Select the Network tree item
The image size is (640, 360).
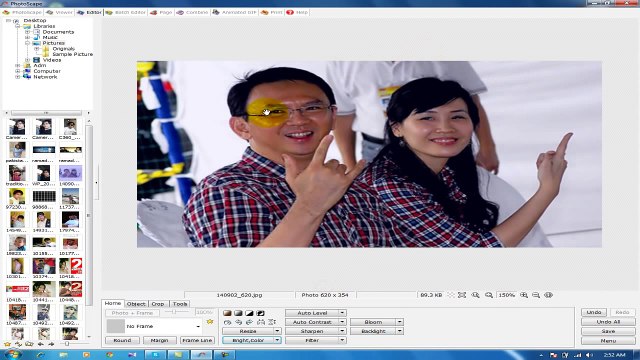[x=45, y=77]
